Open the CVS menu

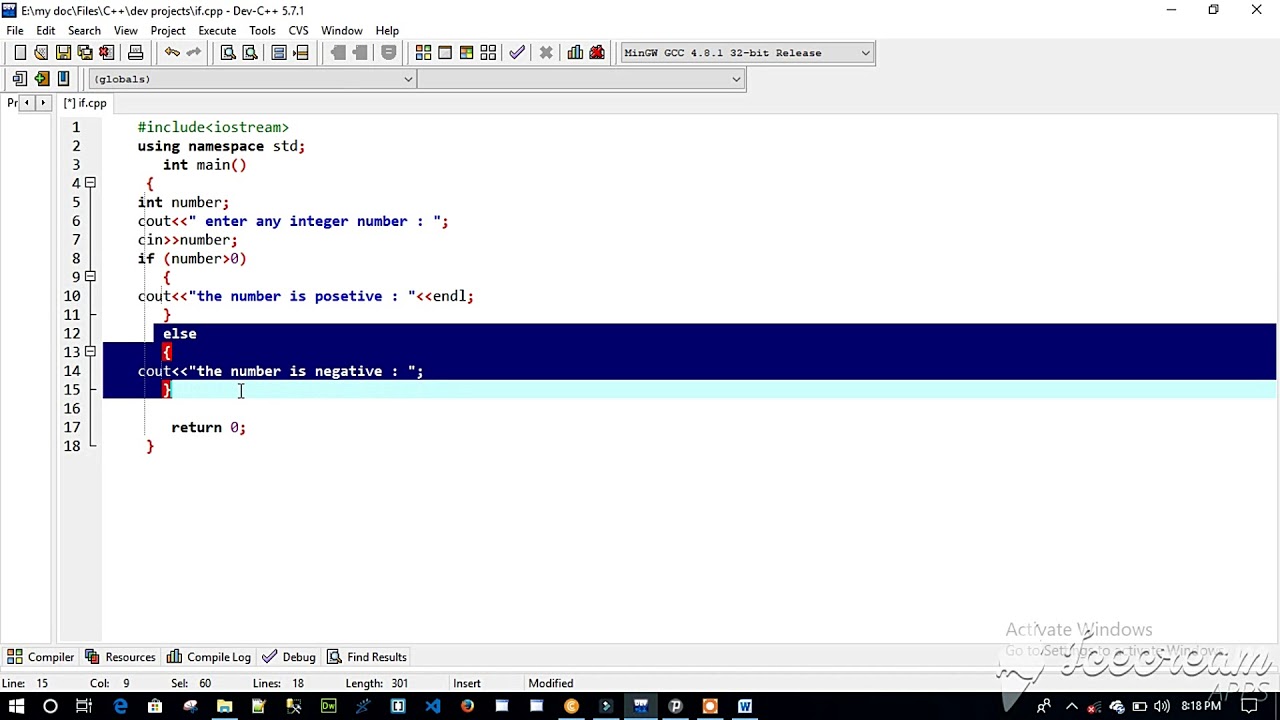click(x=298, y=31)
